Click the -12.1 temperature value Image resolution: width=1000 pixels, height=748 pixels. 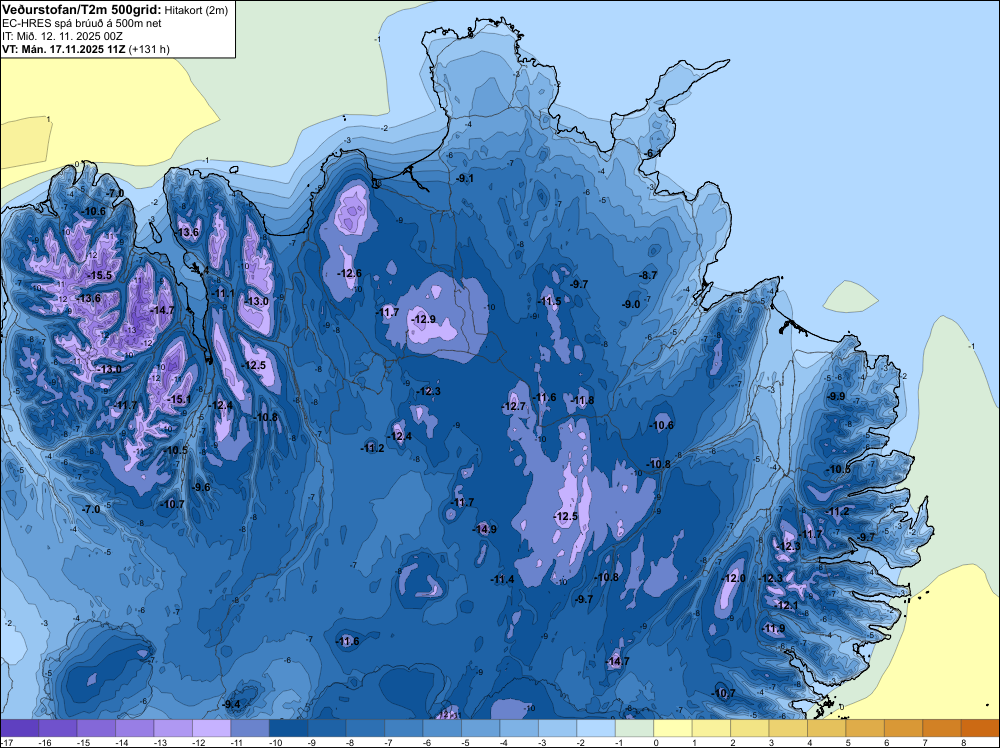tap(786, 606)
